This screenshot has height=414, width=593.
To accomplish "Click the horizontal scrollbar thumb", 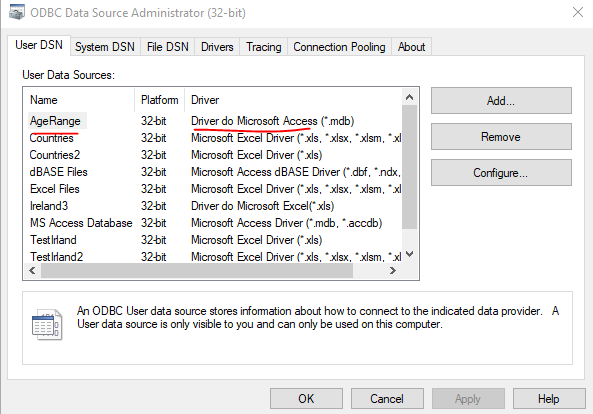I will pos(197,270).
